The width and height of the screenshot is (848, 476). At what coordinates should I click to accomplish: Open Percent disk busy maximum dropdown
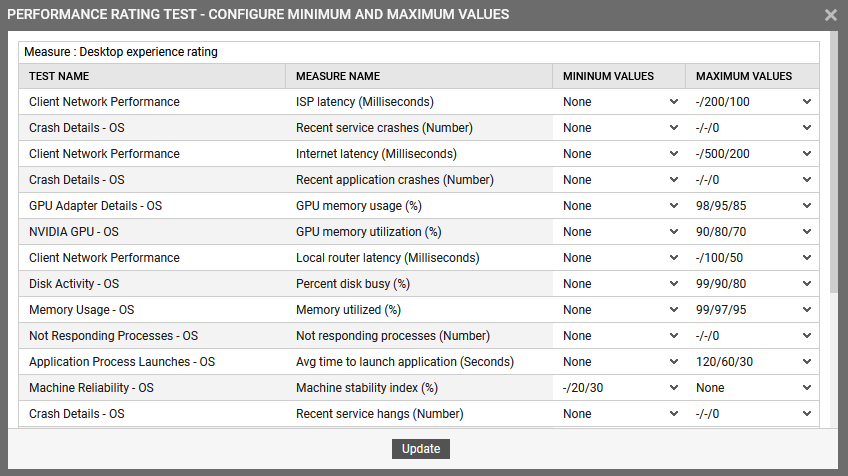[752, 284]
